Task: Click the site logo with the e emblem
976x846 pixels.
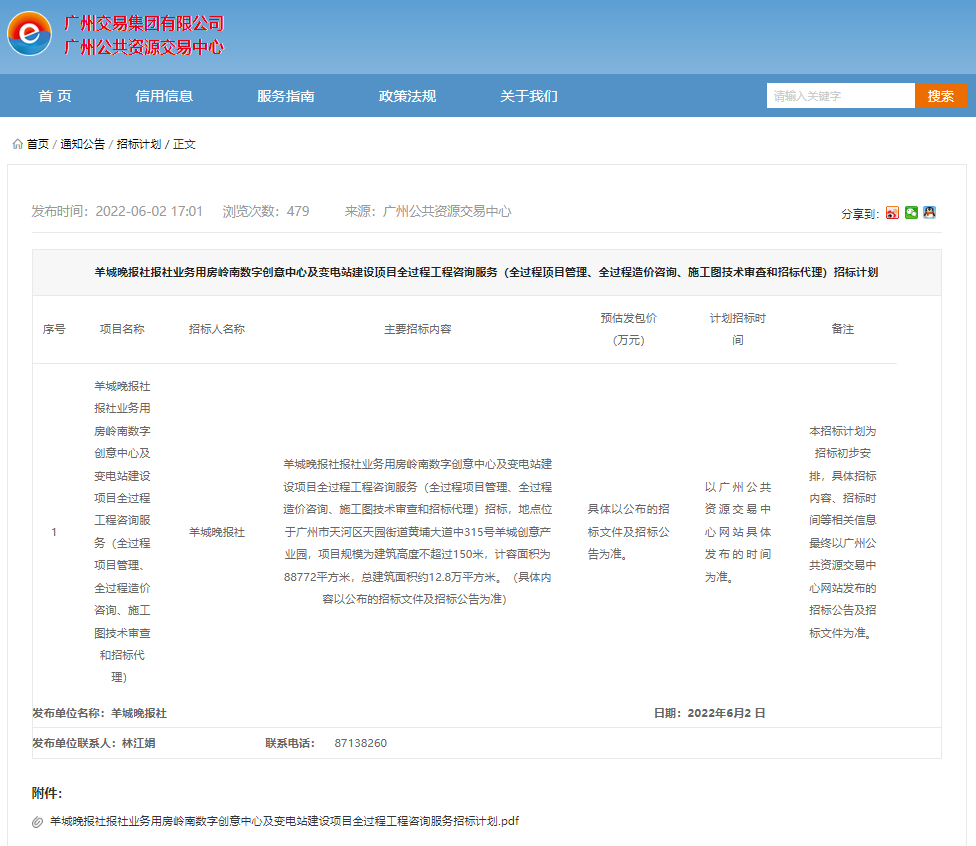Action: pyautogui.click(x=29, y=33)
